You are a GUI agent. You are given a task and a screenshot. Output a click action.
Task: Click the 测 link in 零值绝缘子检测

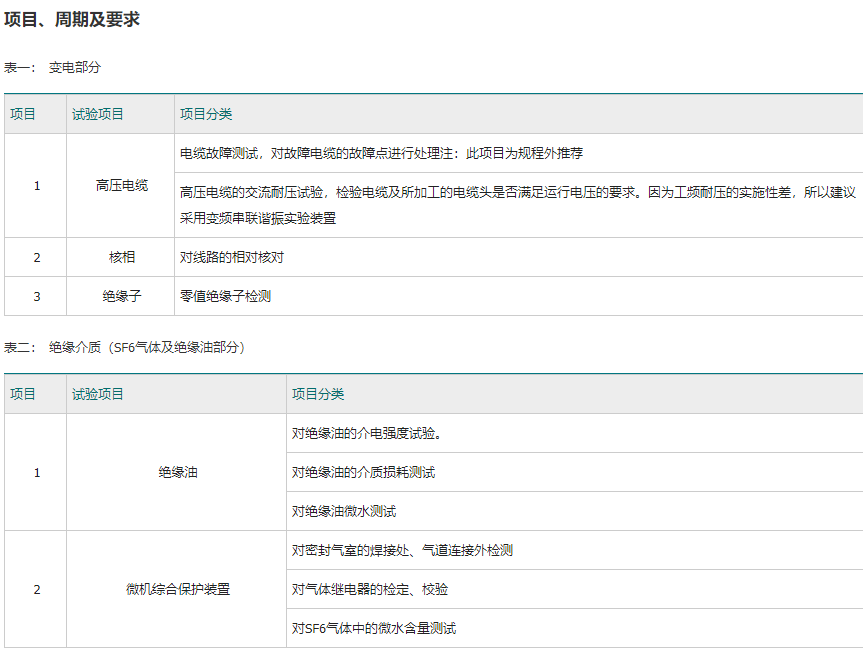[265, 296]
